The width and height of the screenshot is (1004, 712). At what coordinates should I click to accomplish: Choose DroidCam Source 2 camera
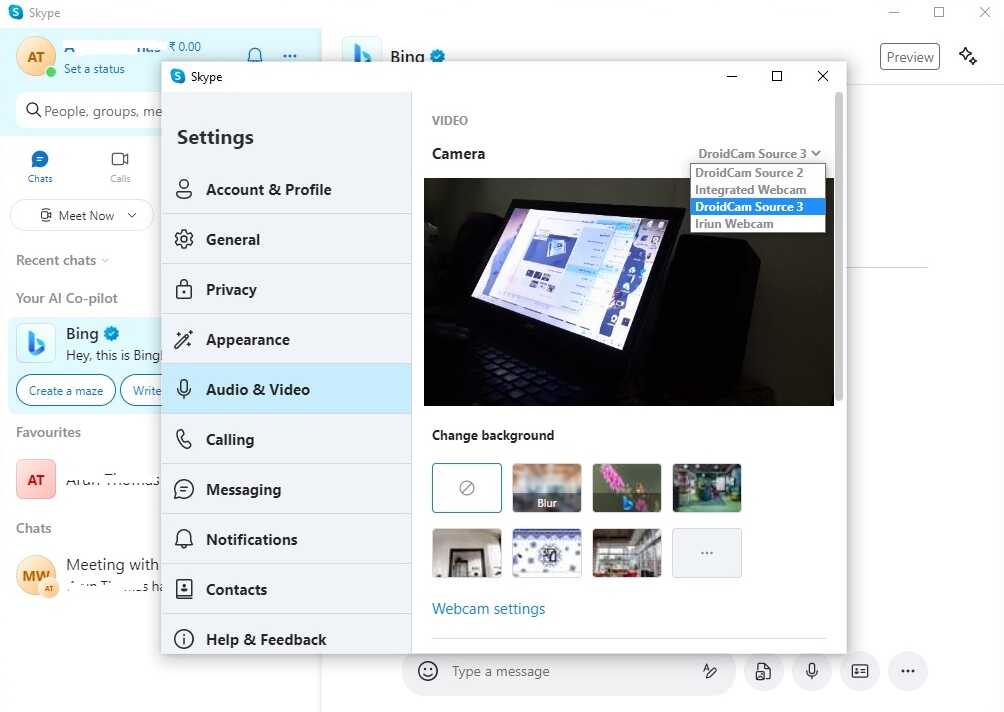point(757,173)
